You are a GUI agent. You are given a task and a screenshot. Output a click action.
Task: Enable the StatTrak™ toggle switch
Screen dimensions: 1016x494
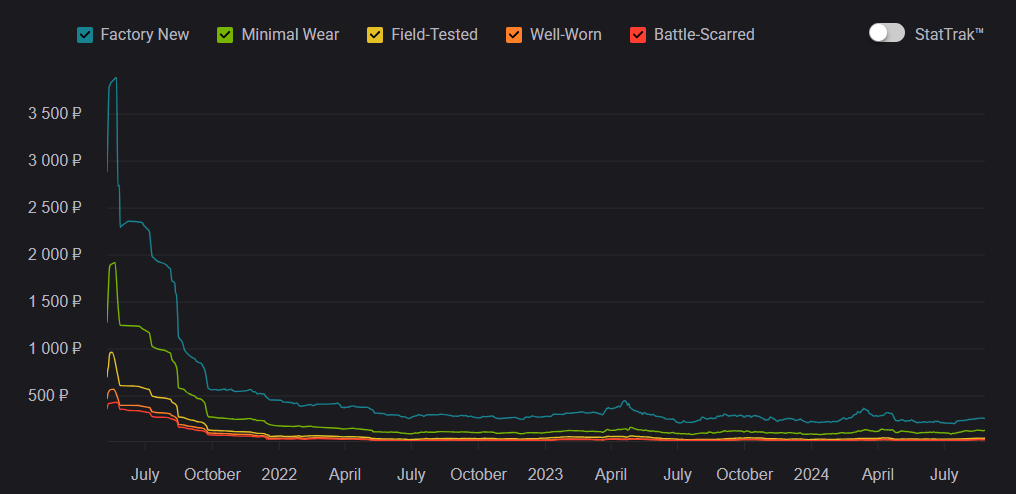[887, 33]
